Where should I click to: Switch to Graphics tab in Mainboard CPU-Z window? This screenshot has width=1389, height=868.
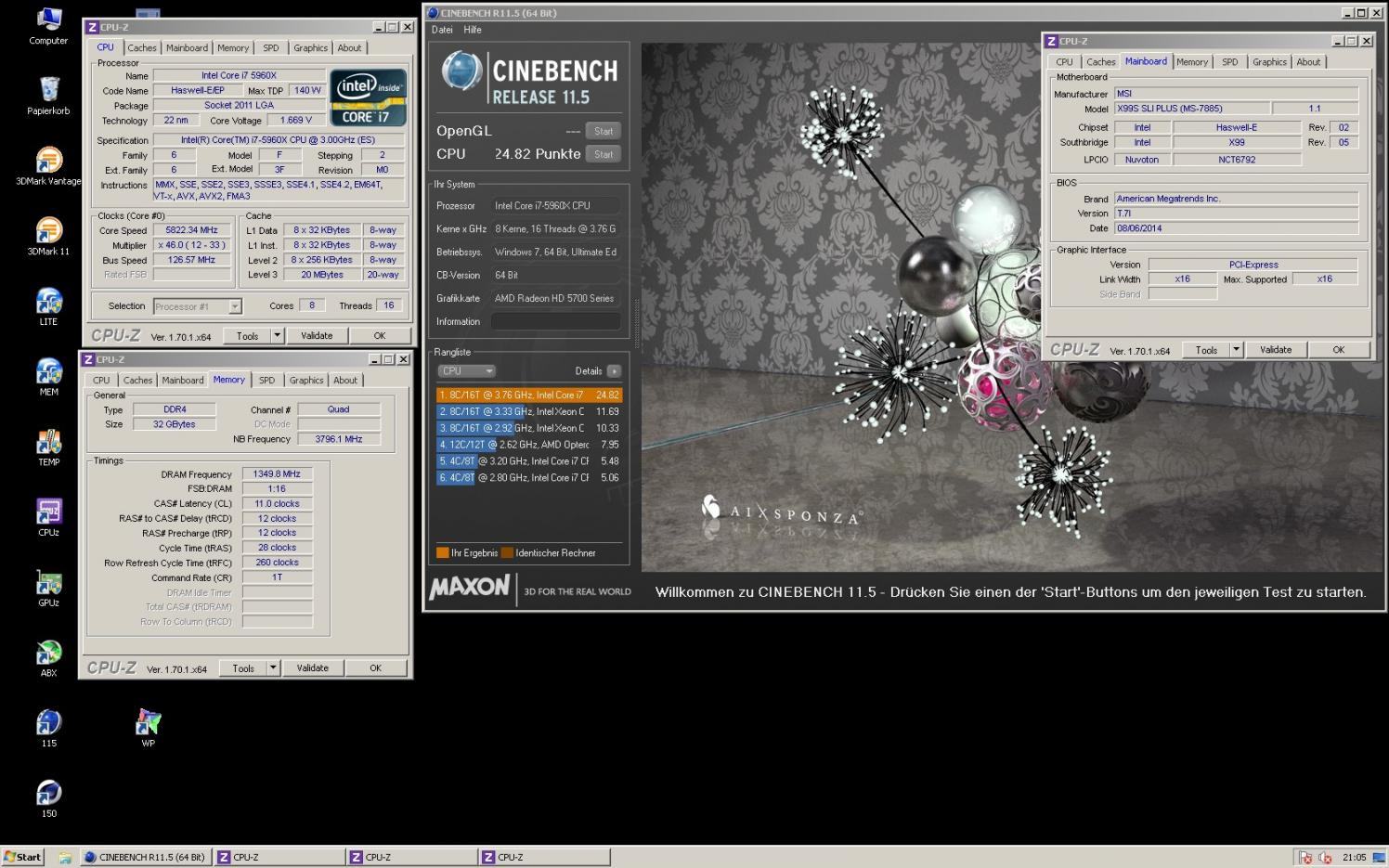tap(1269, 62)
